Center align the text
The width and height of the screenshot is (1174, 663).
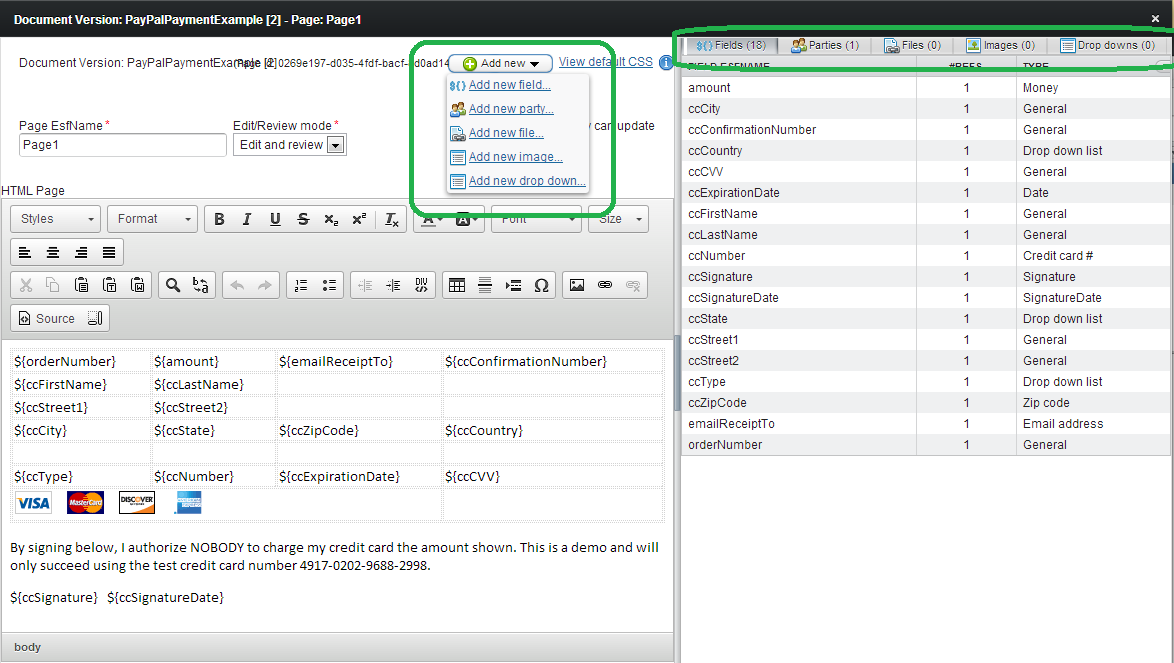[x=53, y=252]
